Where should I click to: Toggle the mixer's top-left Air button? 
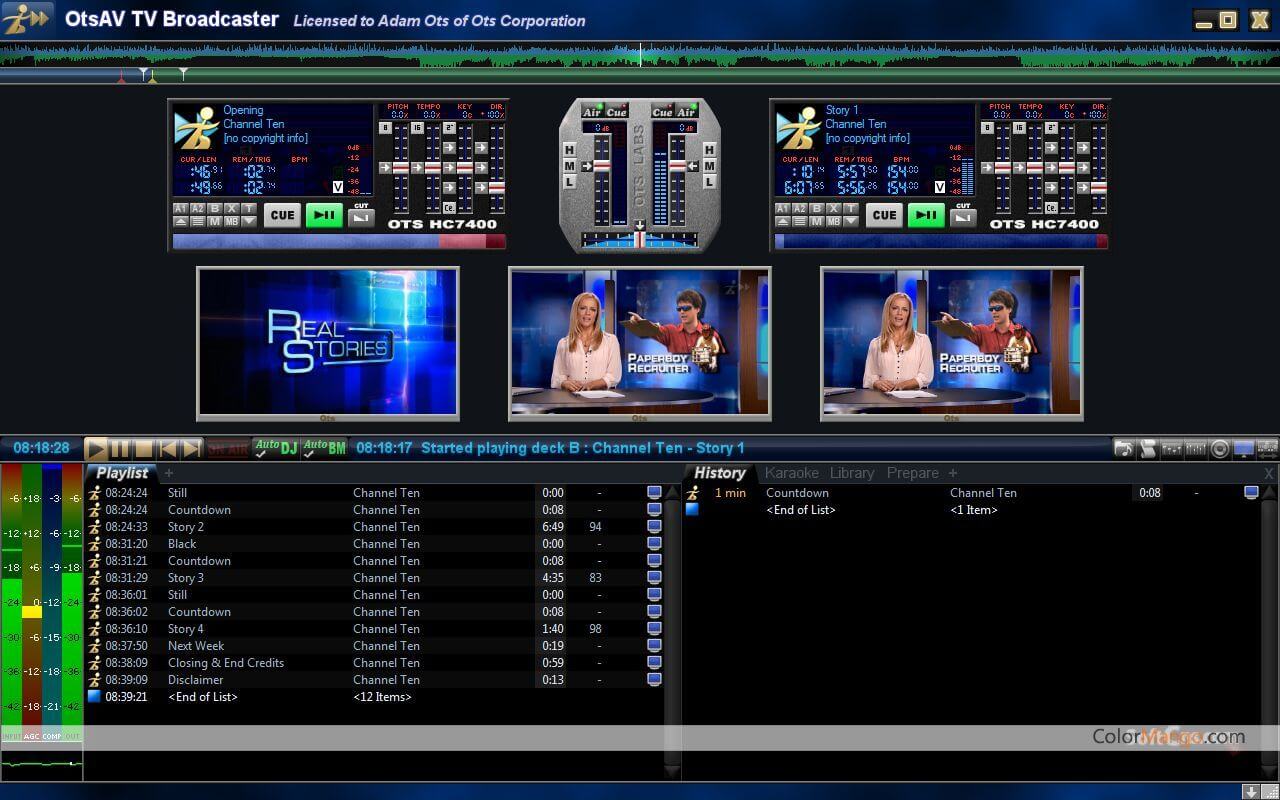(592, 112)
